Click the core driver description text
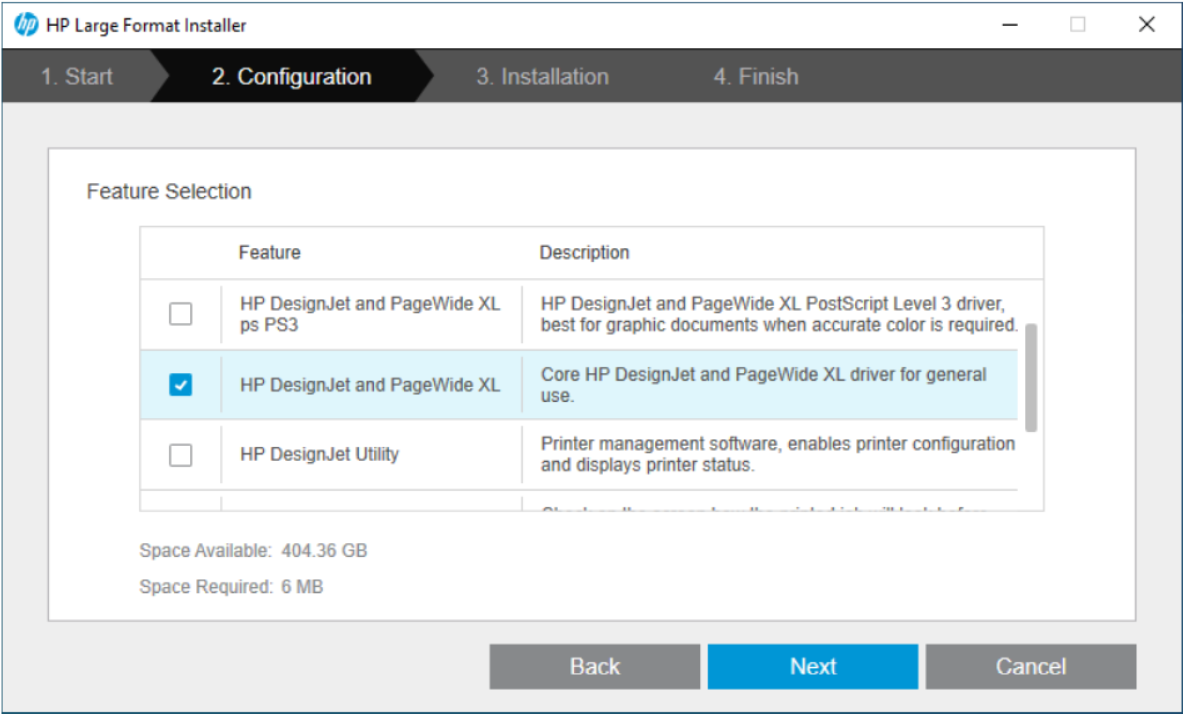This screenshot has height=714, width=1183. (x=763, y=385)
